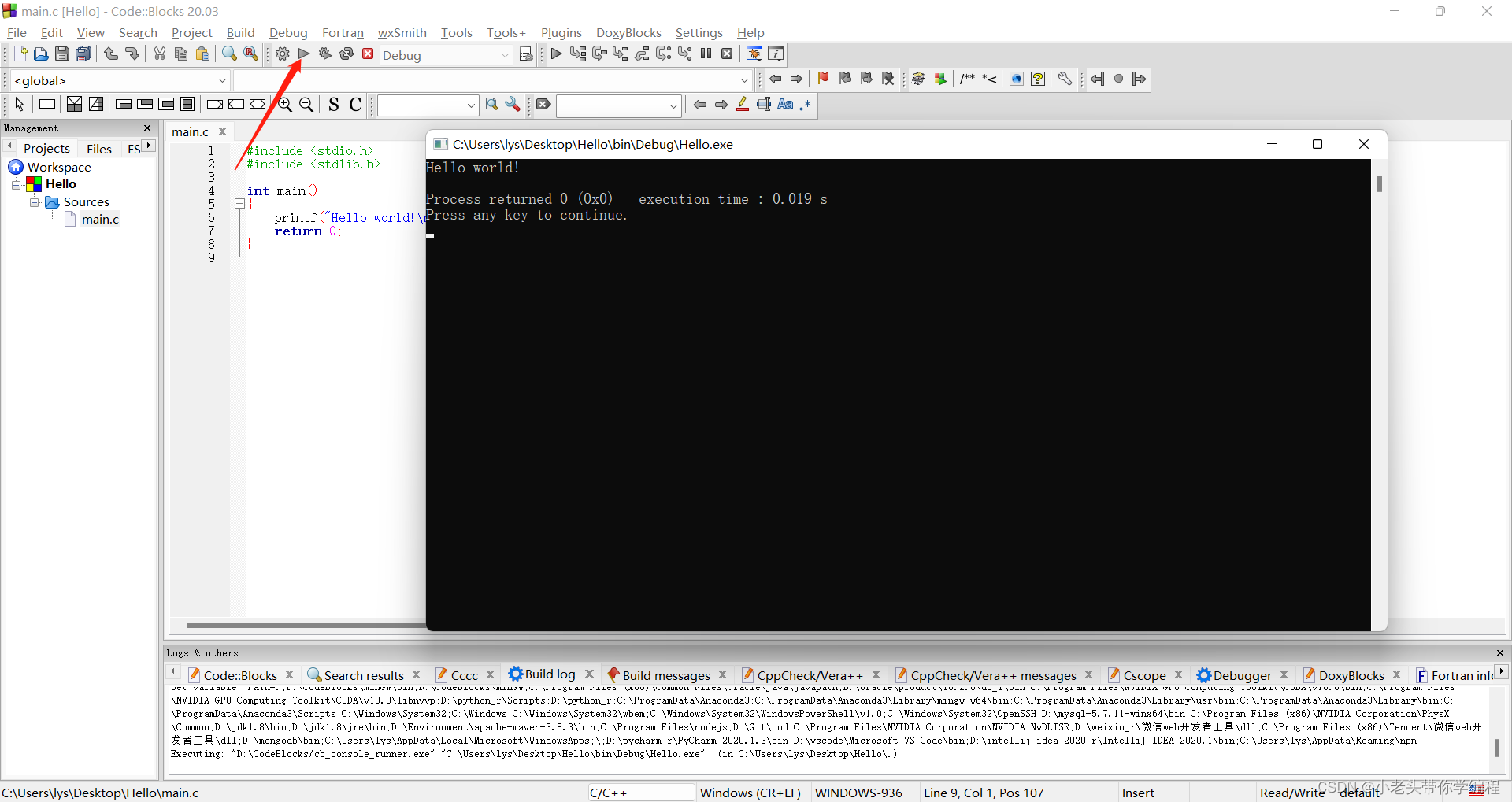Image resolution: width=1512 pixels, height=802 pixels.
Task: Select main.c in project tree
Action: [100, 220]
